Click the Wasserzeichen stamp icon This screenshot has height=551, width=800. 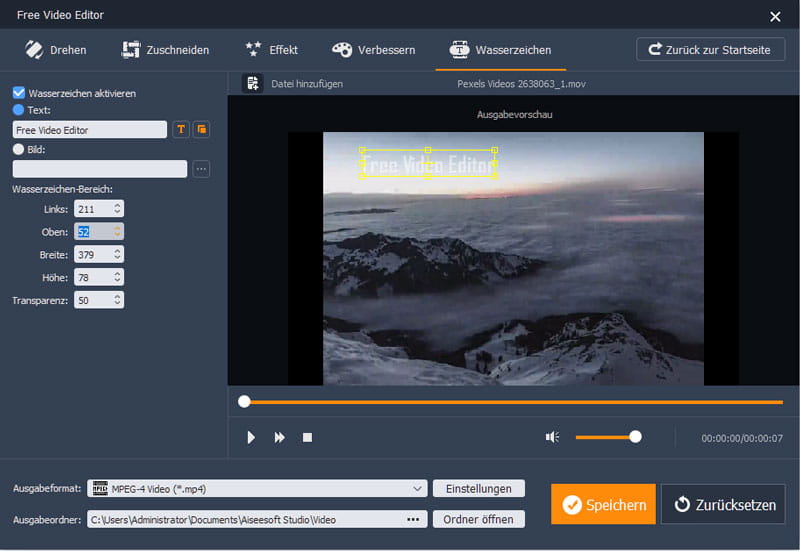coord(459,49)
